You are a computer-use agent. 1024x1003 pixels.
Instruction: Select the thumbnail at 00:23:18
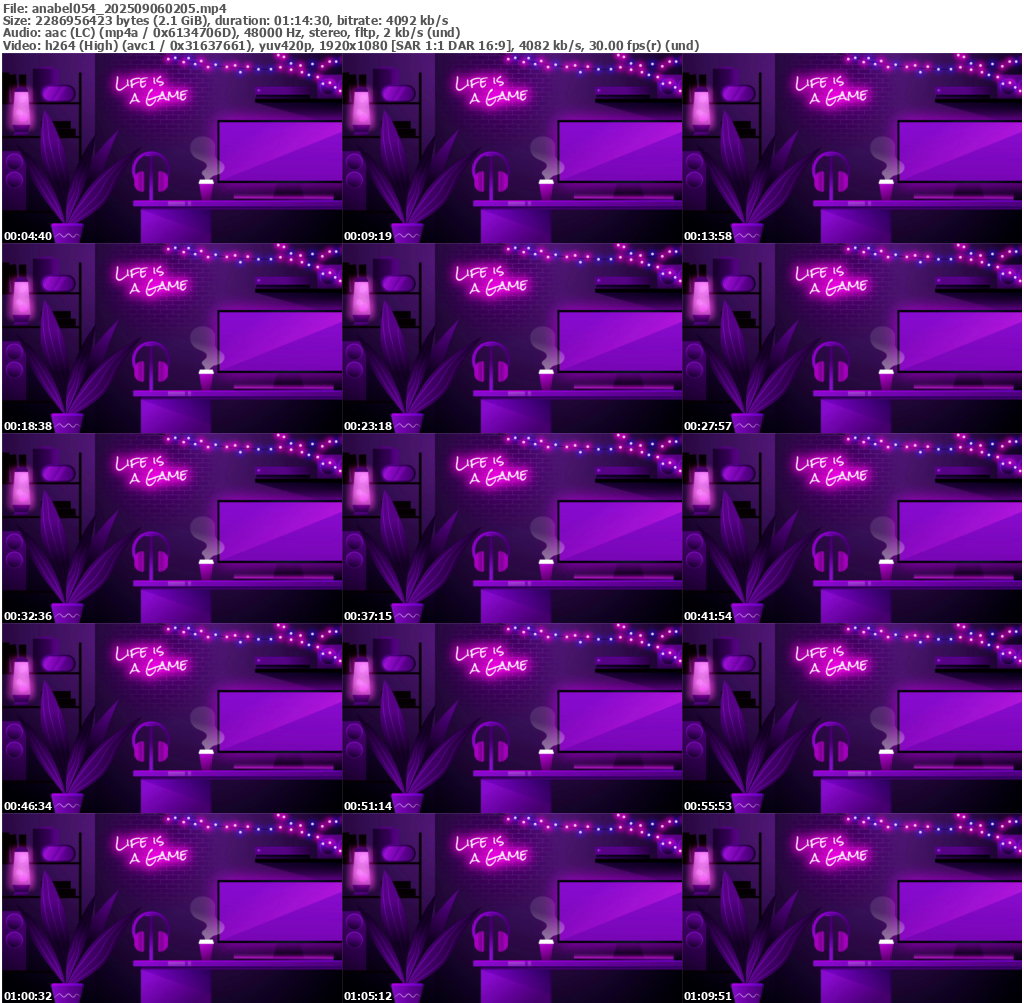tap(512, 338)
